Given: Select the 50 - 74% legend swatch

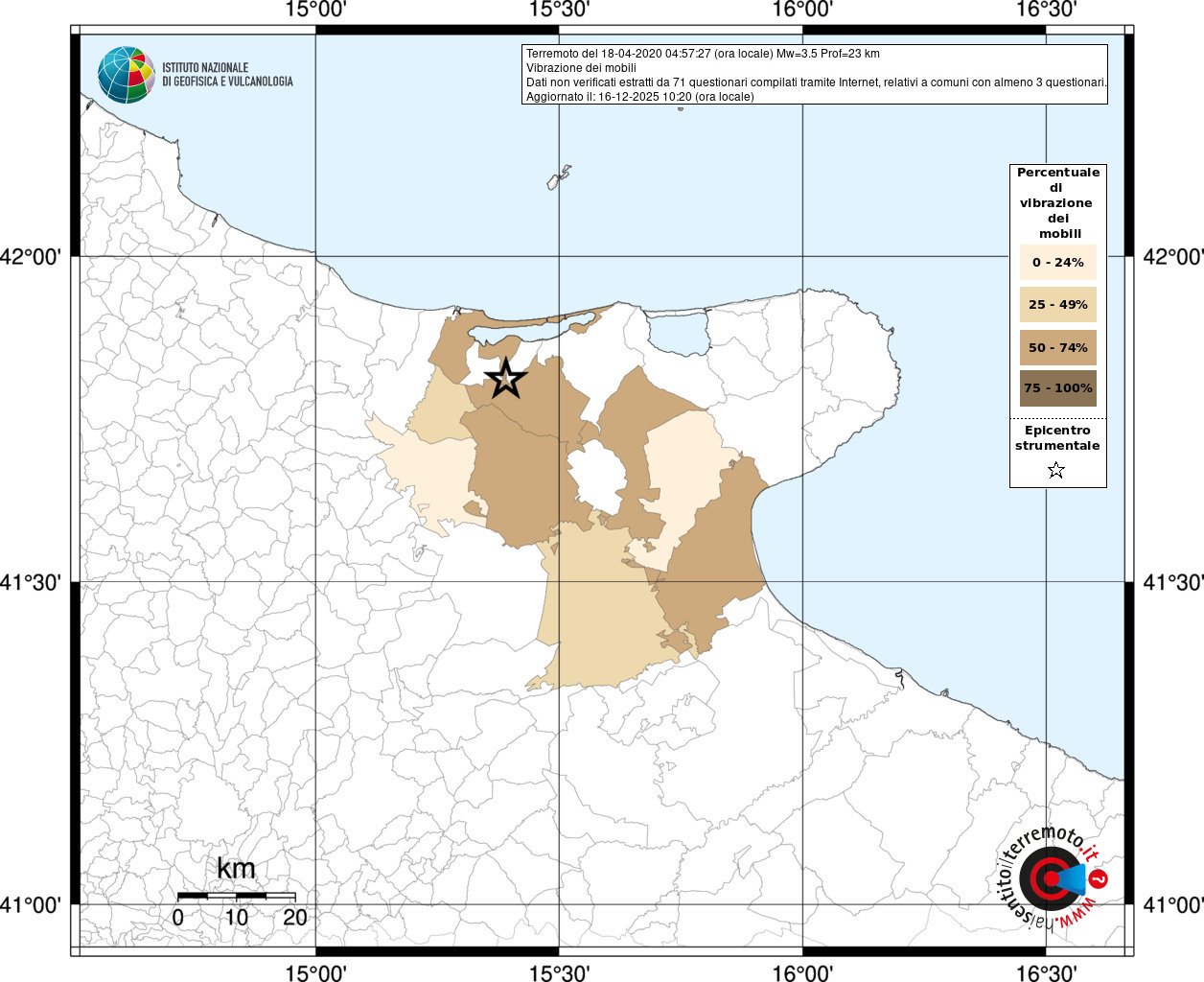Looking at the screenshot, I should (1057, 347).
